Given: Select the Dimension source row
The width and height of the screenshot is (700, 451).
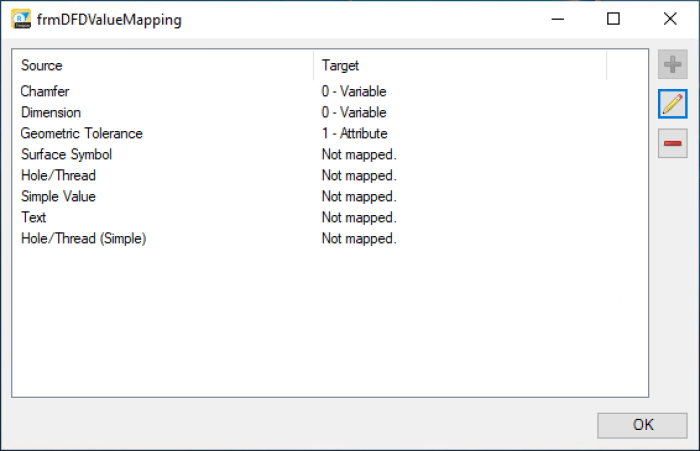Looking at the screenshot, I should pyautogui.click(x=51, y=112).
